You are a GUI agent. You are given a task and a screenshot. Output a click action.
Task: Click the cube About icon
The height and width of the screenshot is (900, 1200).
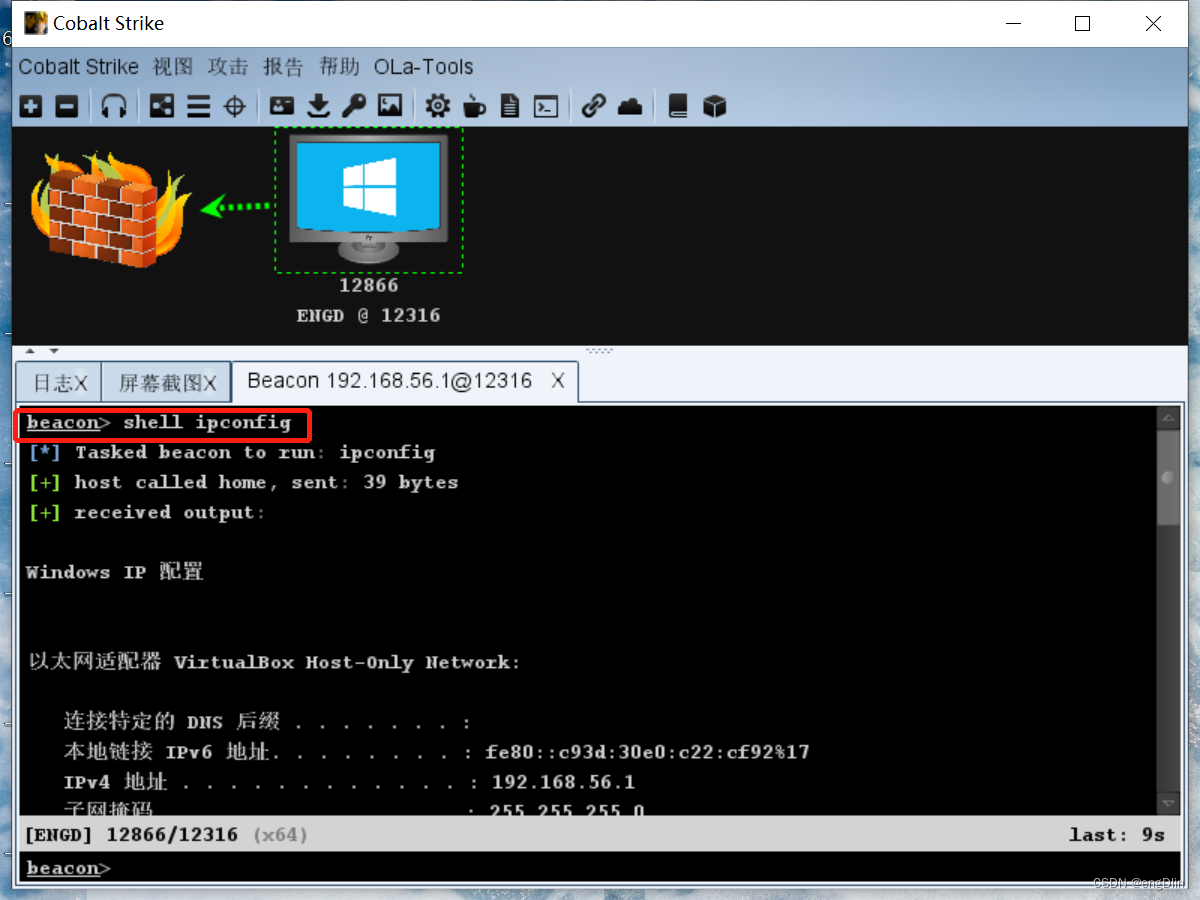[x=714, y=106]
